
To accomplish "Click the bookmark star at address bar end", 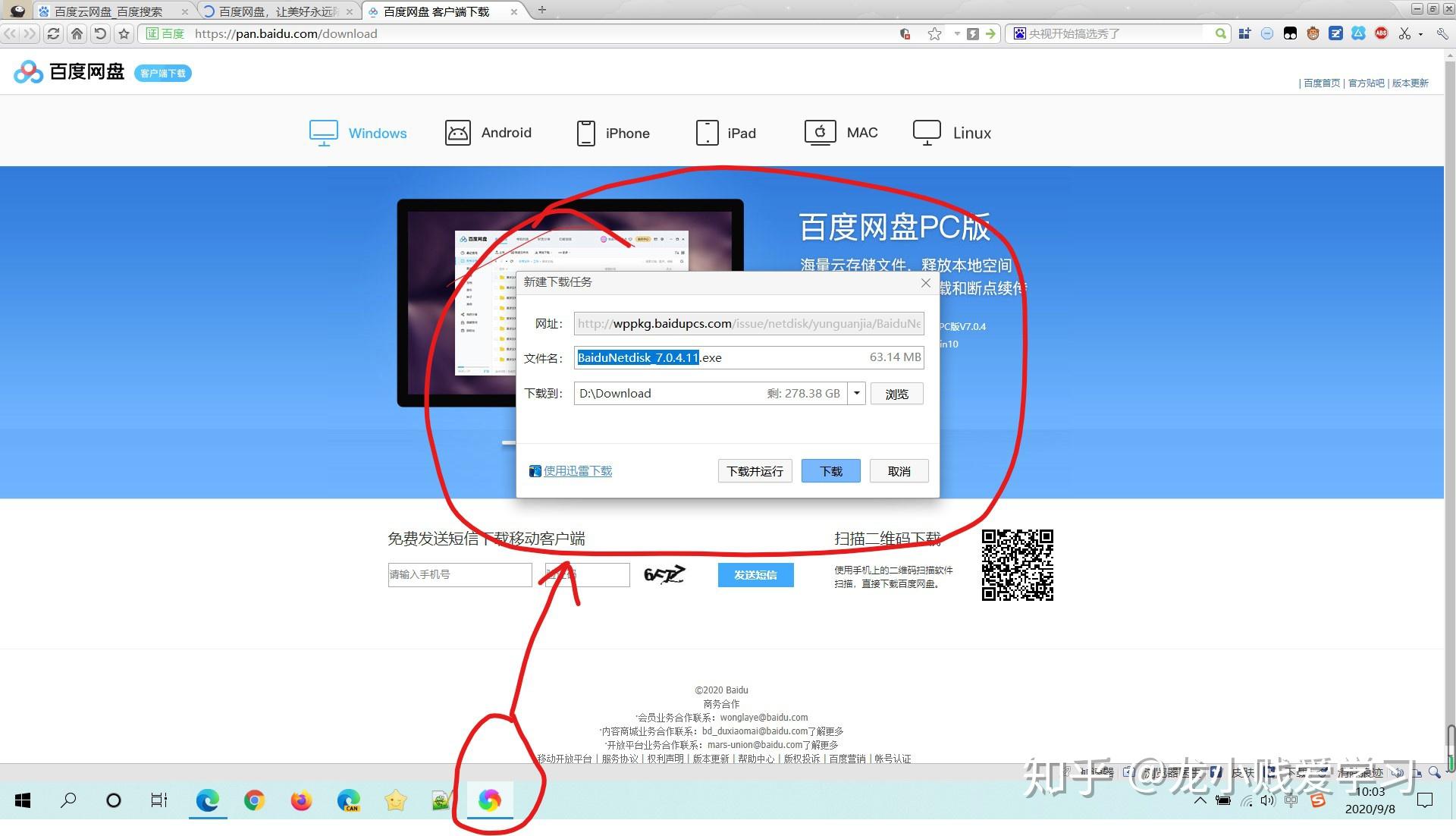I will point(934,33).
